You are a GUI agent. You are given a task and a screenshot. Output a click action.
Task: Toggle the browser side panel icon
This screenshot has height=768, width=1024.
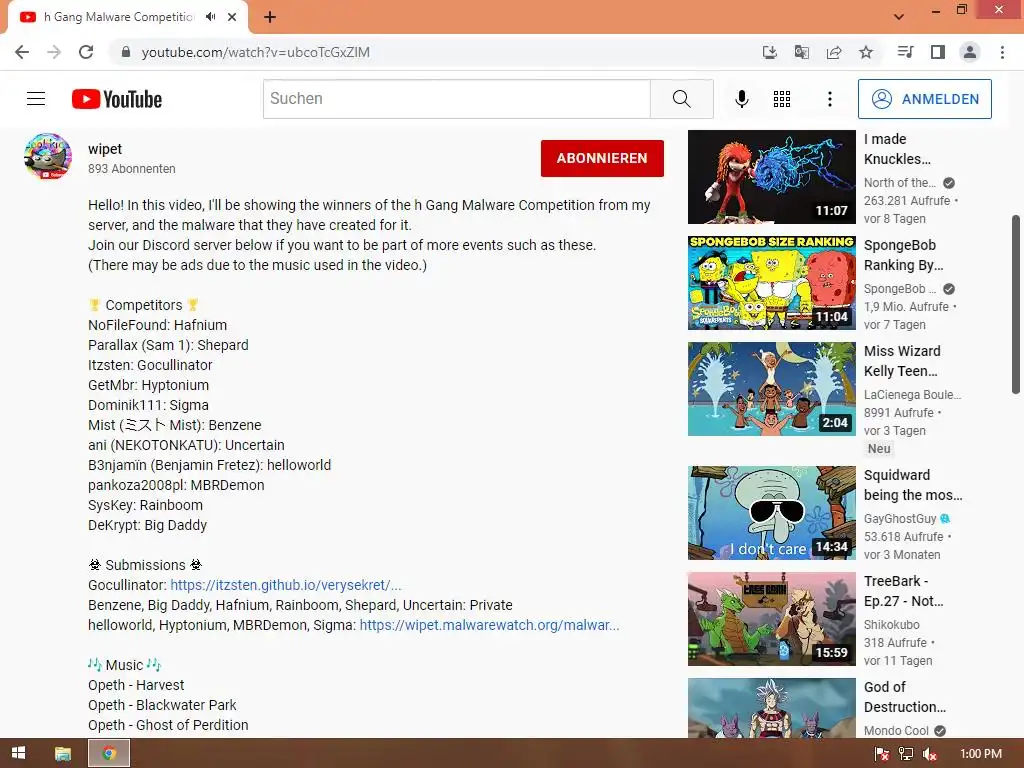938,52
